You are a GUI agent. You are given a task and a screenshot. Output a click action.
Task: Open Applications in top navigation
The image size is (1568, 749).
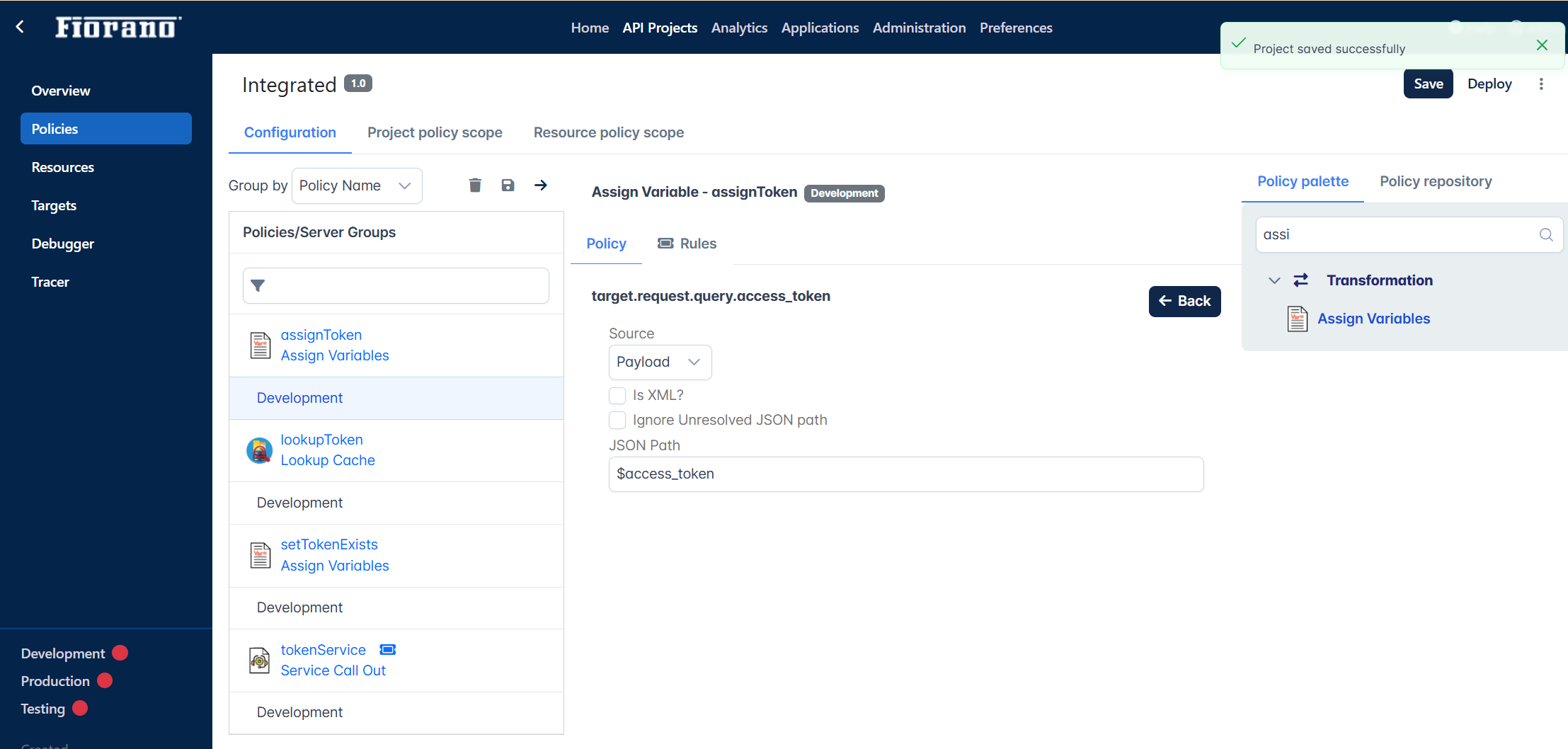tap(820, 28)
